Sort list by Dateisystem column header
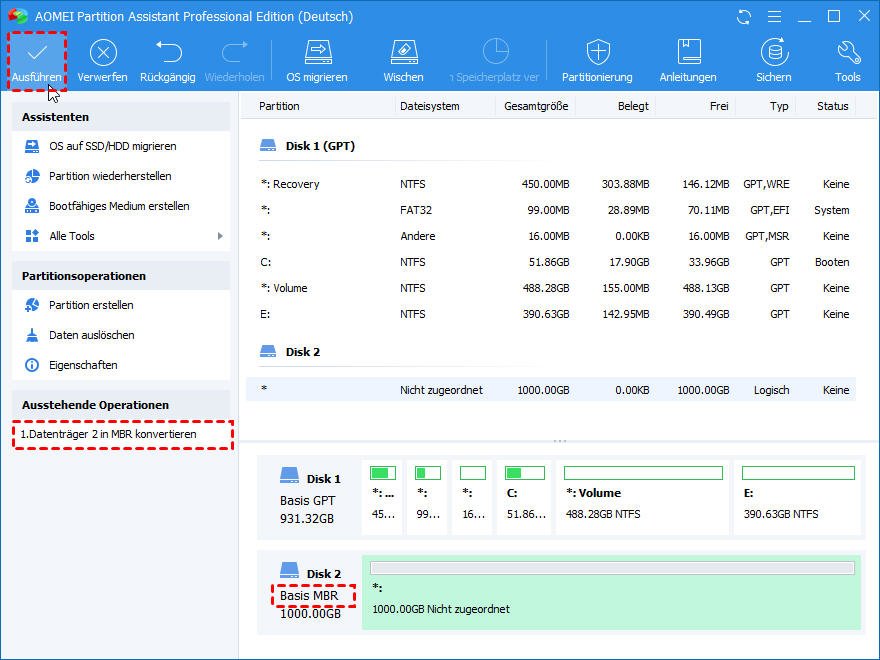 pyautogui.click(x=429, y=106)
